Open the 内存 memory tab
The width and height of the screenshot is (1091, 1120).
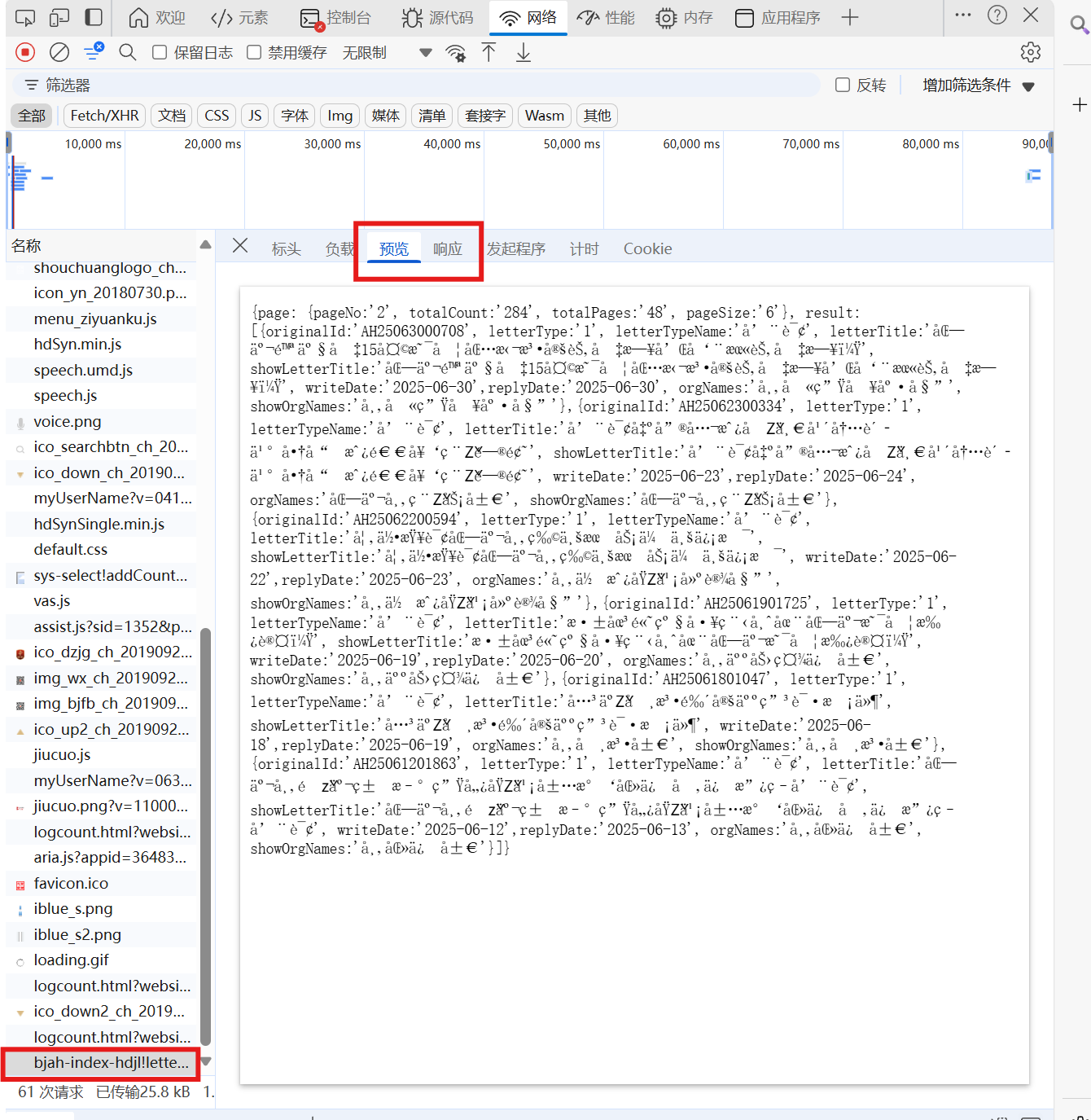[x=684, y=17]
